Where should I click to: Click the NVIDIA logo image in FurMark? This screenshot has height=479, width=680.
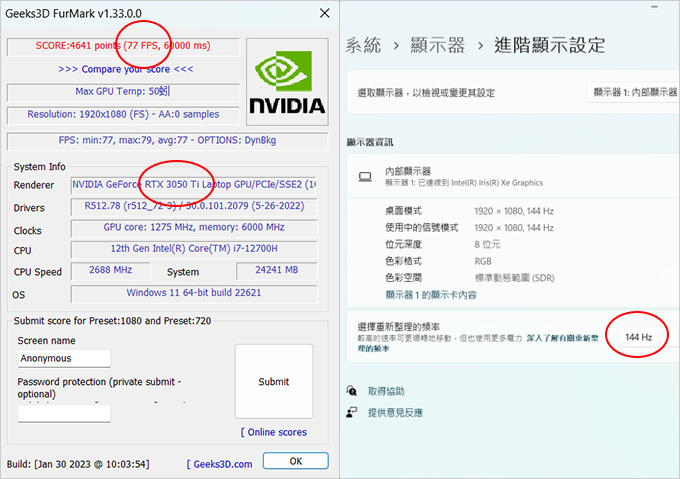point(287,82)
